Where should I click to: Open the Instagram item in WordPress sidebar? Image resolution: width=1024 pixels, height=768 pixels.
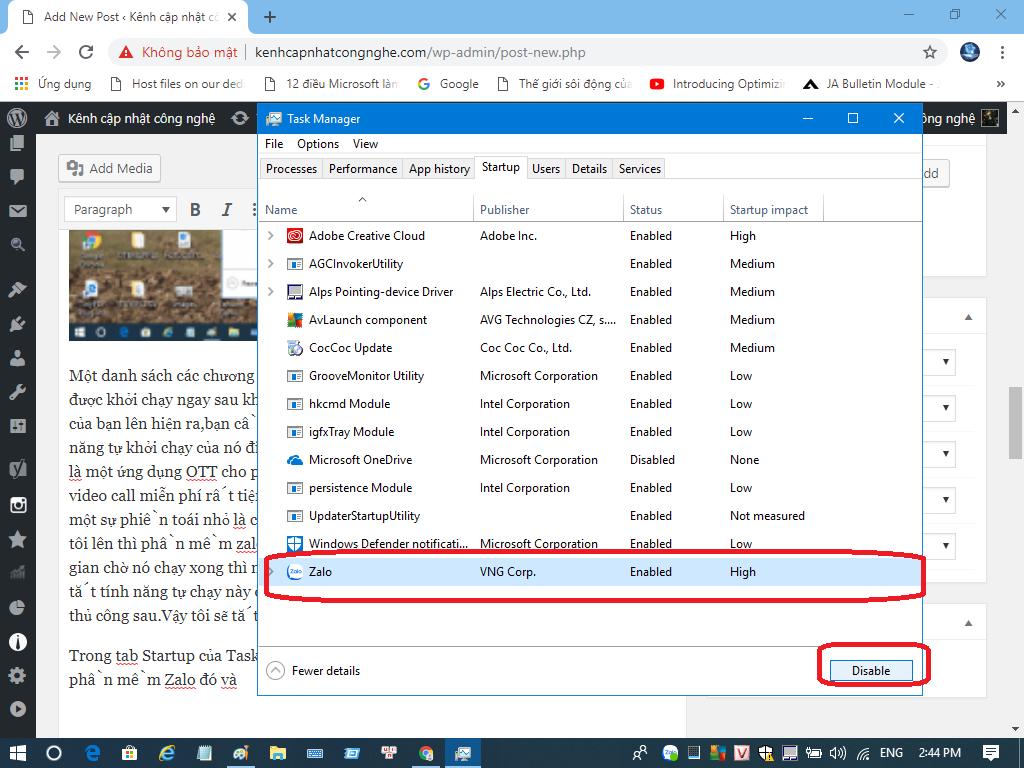17,504
